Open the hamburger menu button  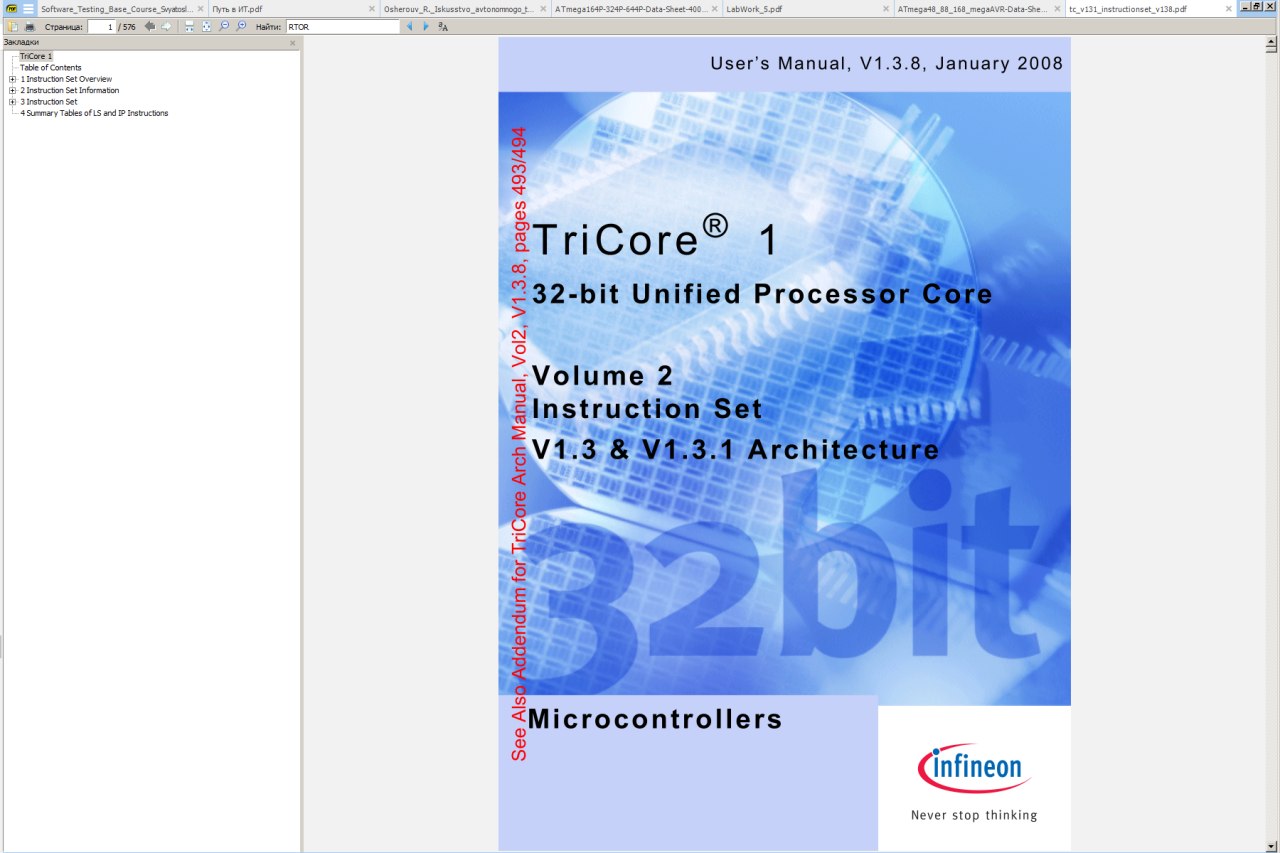point(28,8)
